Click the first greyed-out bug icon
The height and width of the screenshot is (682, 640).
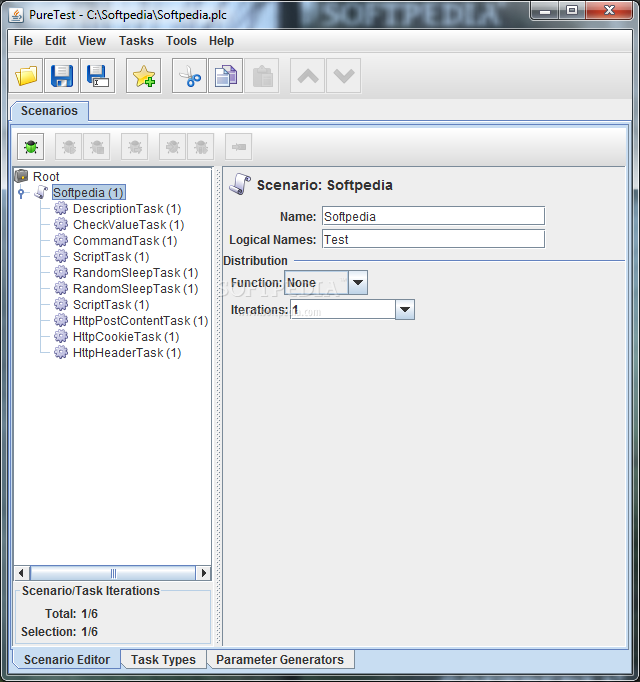point(68,147)
